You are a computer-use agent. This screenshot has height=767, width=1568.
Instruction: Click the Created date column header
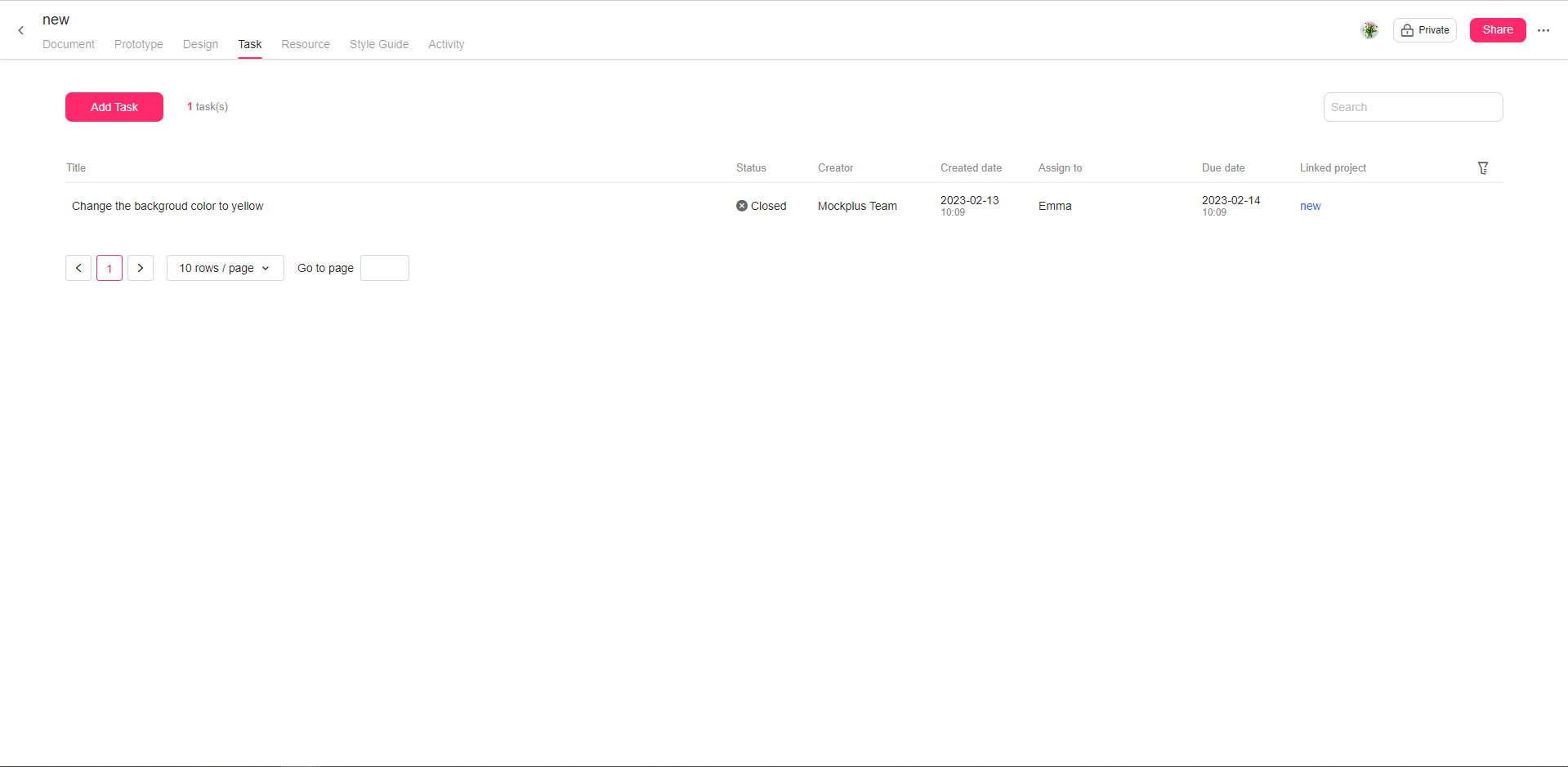click(971, 167)
